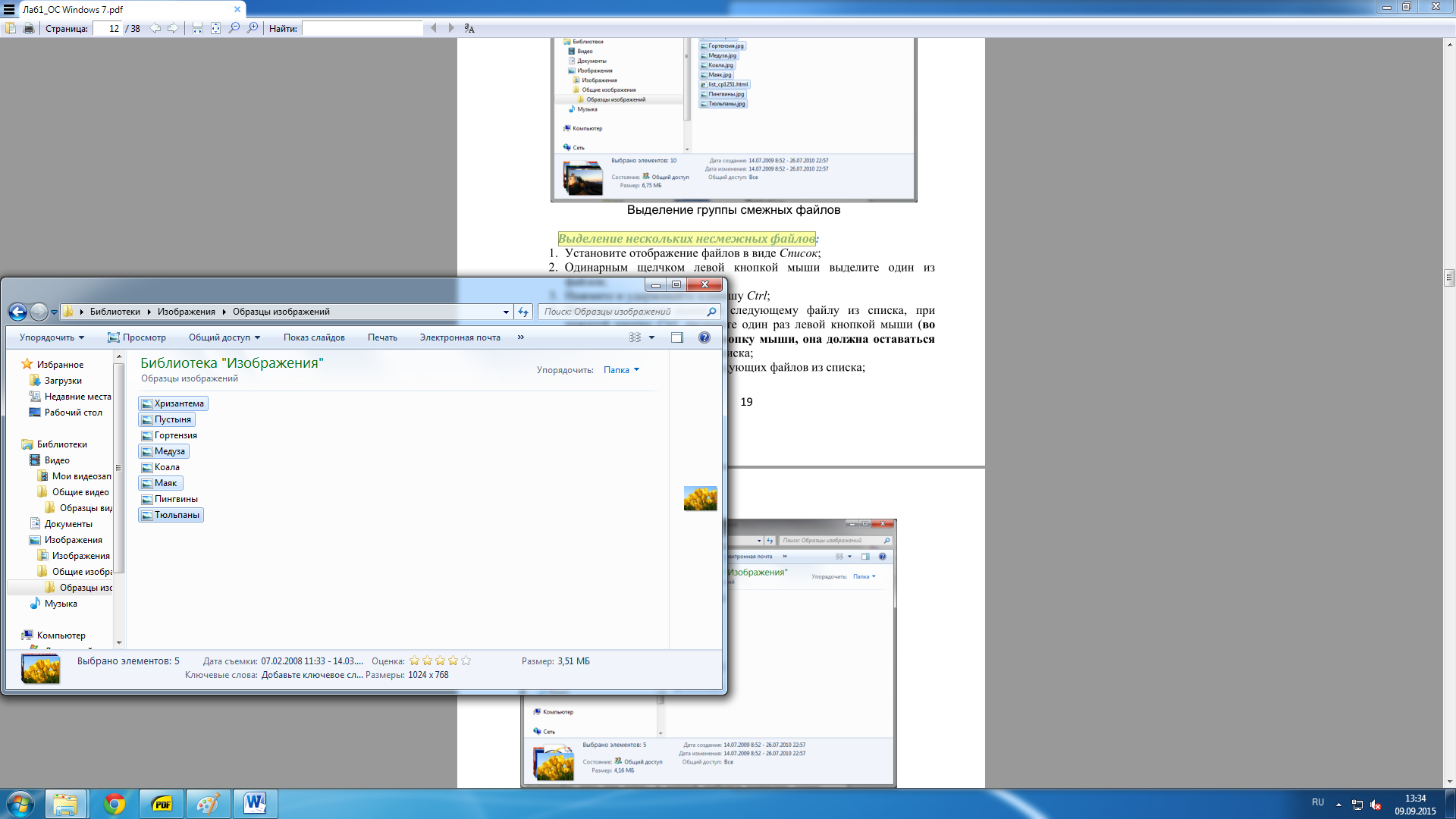This screenshot has width=1456, height=819.
Task: Click the refresh button in Explorer
Action: [523, 312]
